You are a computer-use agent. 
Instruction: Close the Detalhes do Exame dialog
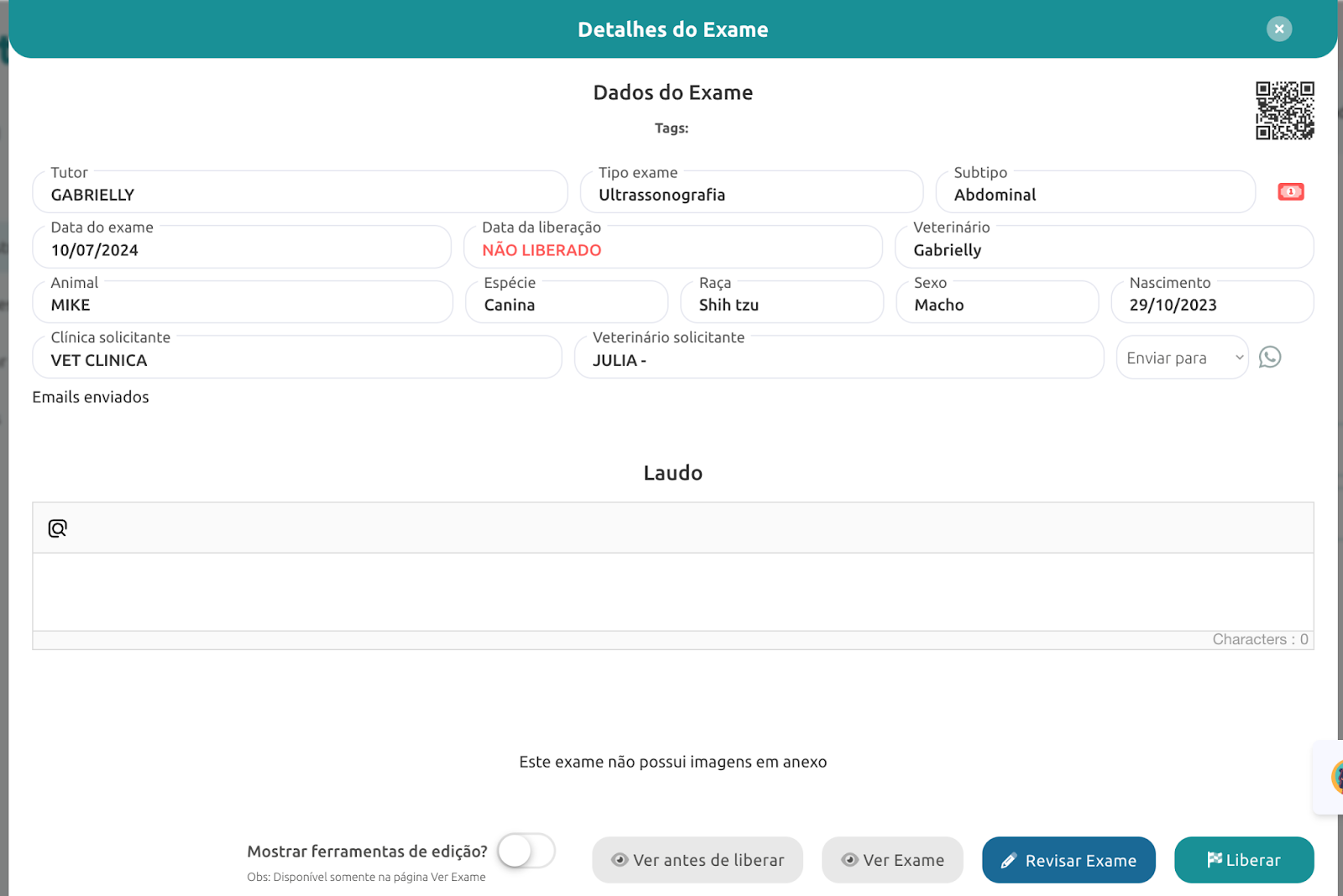click(x=1279, y=29)
